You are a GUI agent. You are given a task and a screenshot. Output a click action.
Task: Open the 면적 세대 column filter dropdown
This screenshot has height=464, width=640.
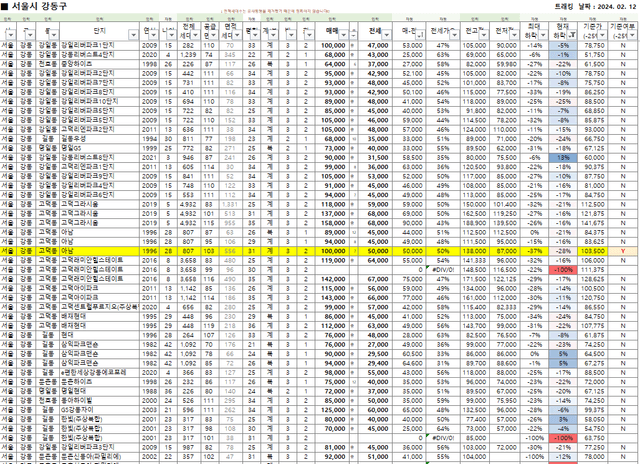point(237,35)
